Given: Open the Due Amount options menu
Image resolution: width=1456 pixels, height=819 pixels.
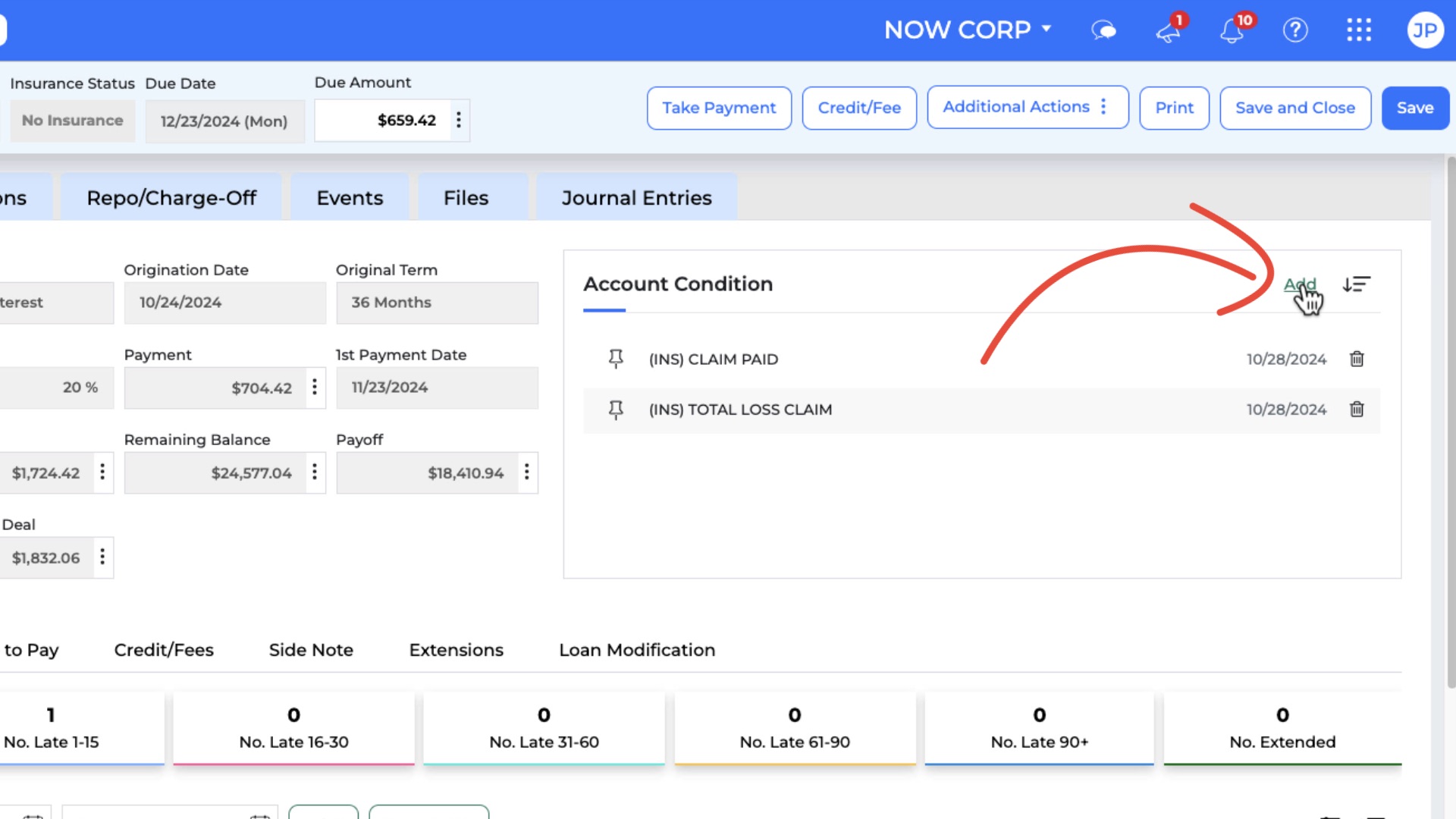Looking at the screenshot, I should (458, 120).
